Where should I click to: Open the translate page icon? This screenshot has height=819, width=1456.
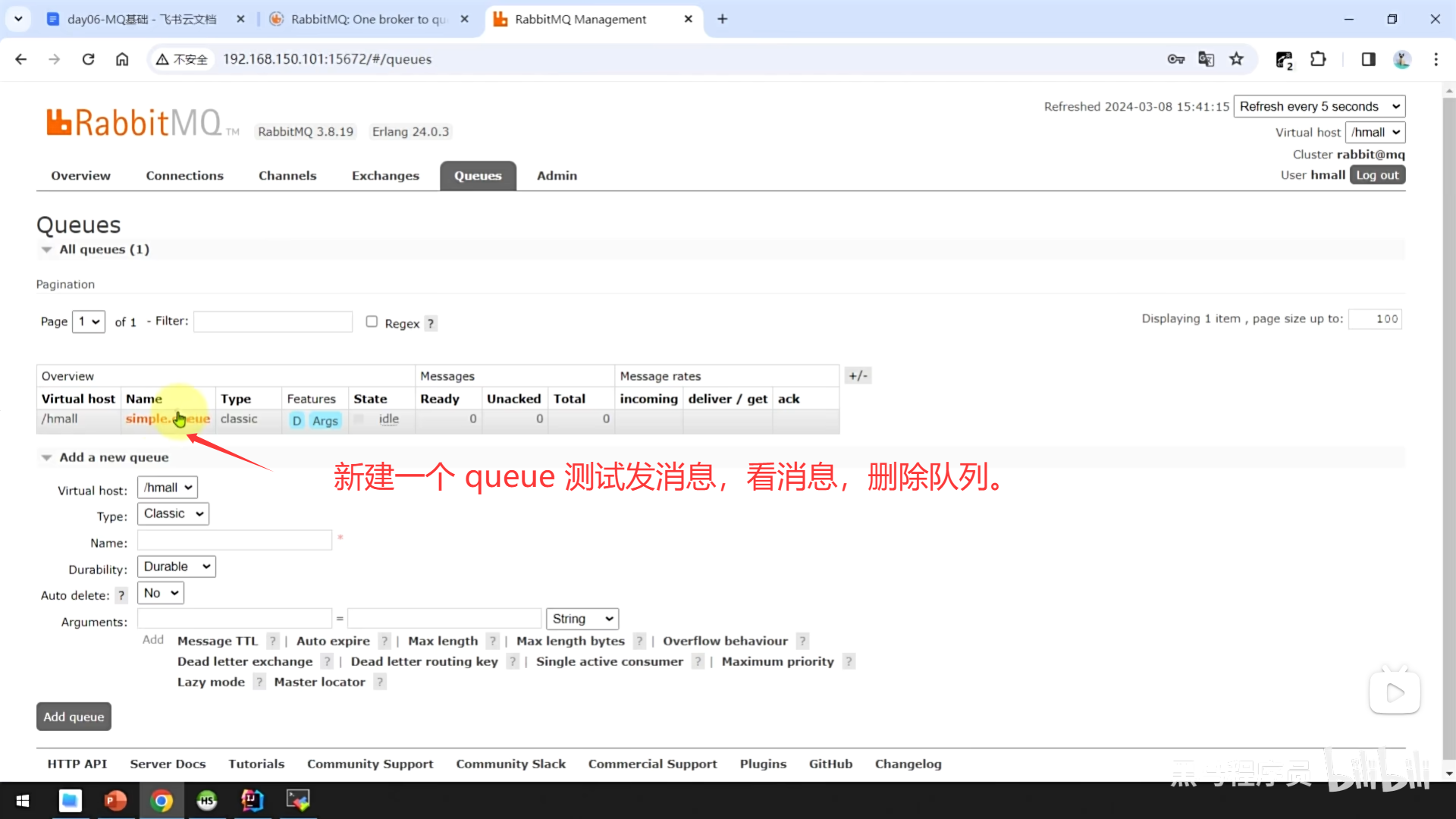[x=1206, y=59]
